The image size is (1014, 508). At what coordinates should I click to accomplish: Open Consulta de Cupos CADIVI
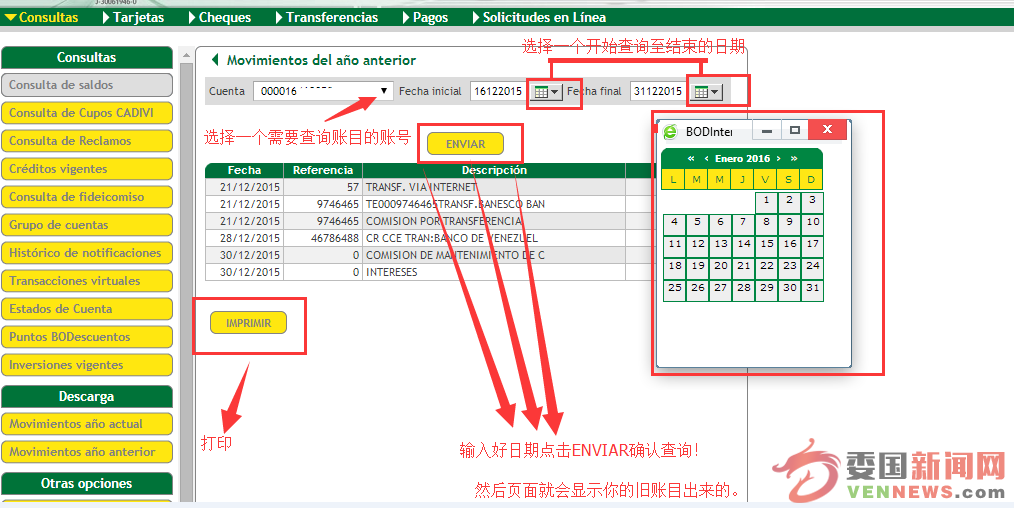[87, 112]
